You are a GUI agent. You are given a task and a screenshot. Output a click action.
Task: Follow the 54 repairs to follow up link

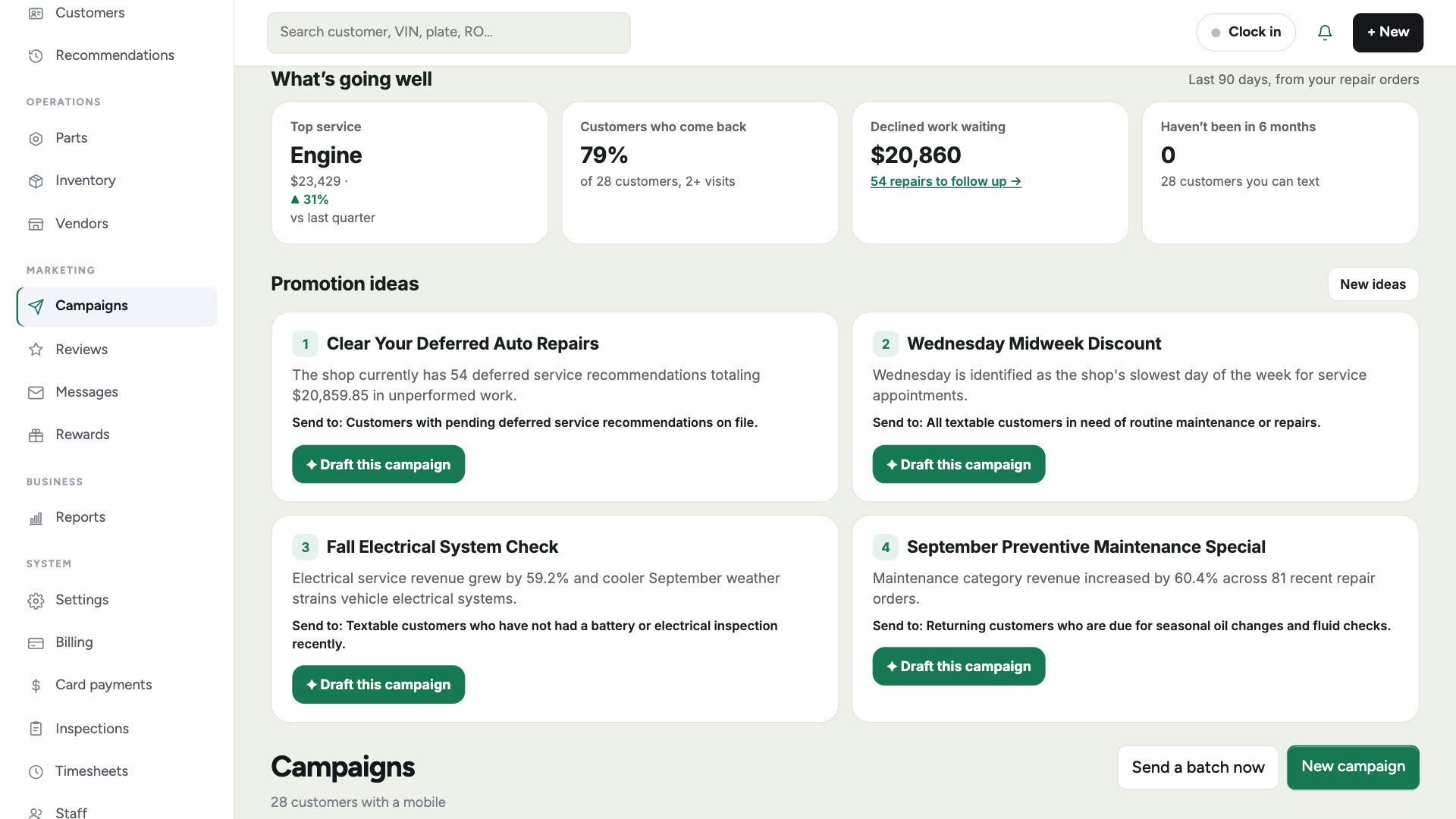[x=946, y=181]
